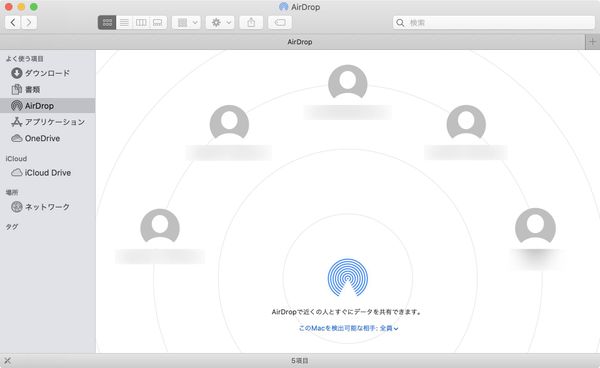Switch to list view
600x368 pixels.
click(x=124, y=23)
